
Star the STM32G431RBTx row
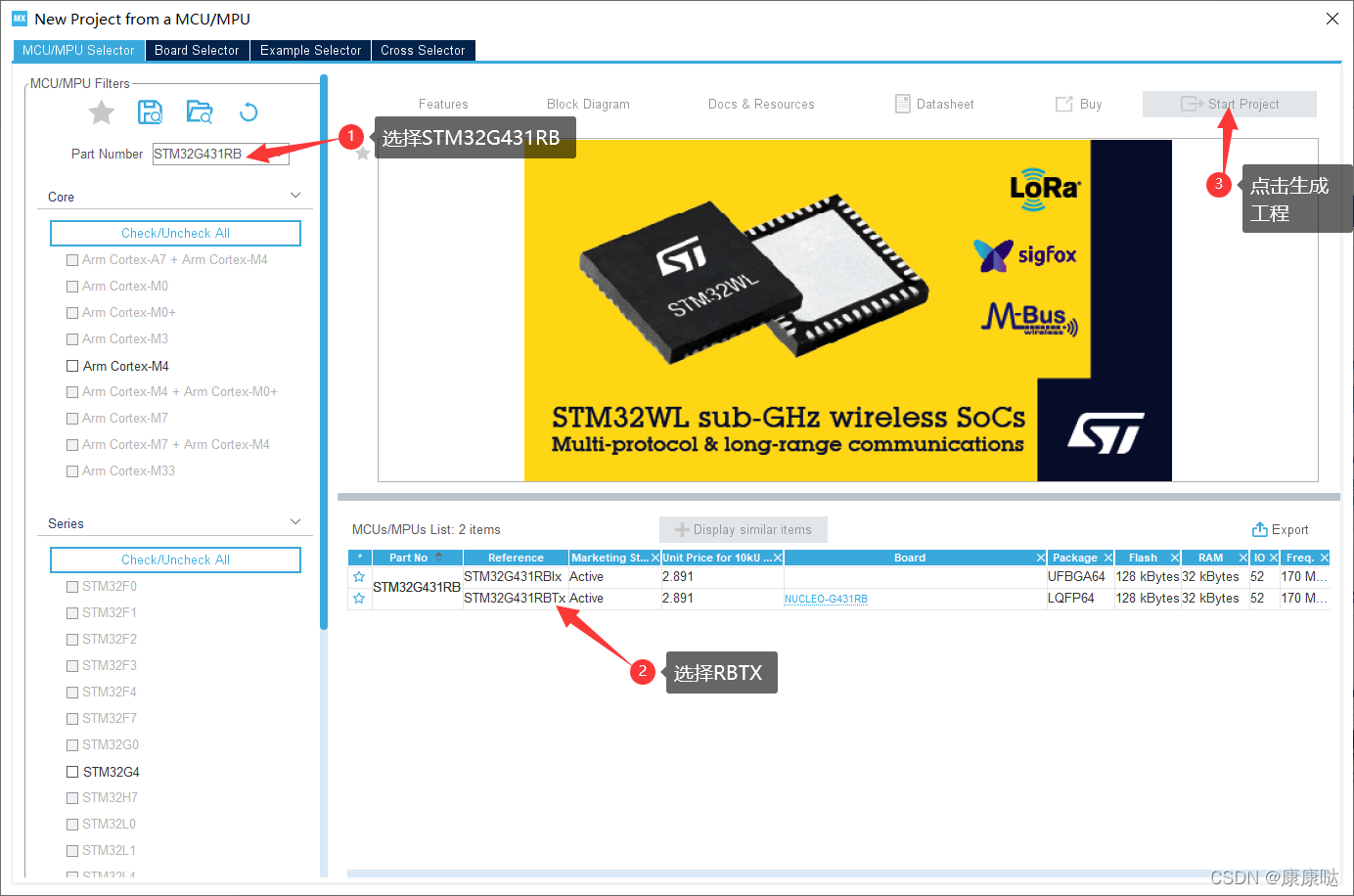pyautogui.click(x=359, y=599)
